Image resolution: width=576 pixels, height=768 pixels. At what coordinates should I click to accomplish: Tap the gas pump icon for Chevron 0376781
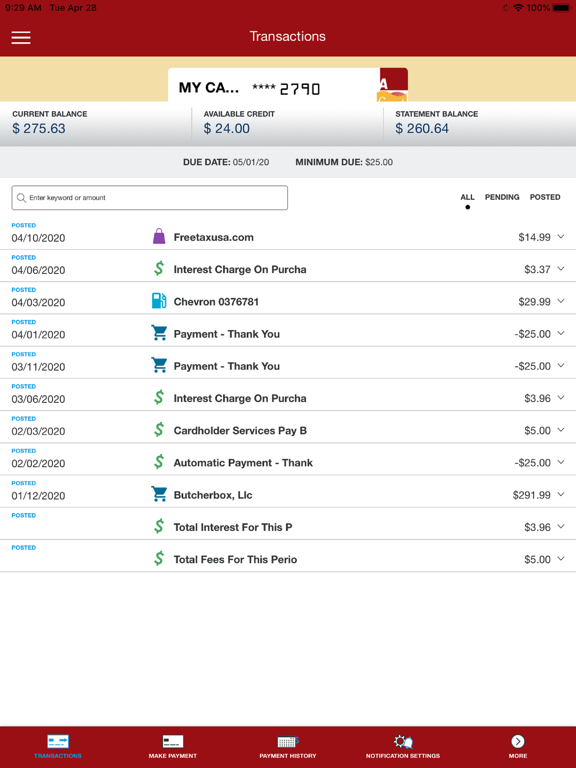point(159,301)
